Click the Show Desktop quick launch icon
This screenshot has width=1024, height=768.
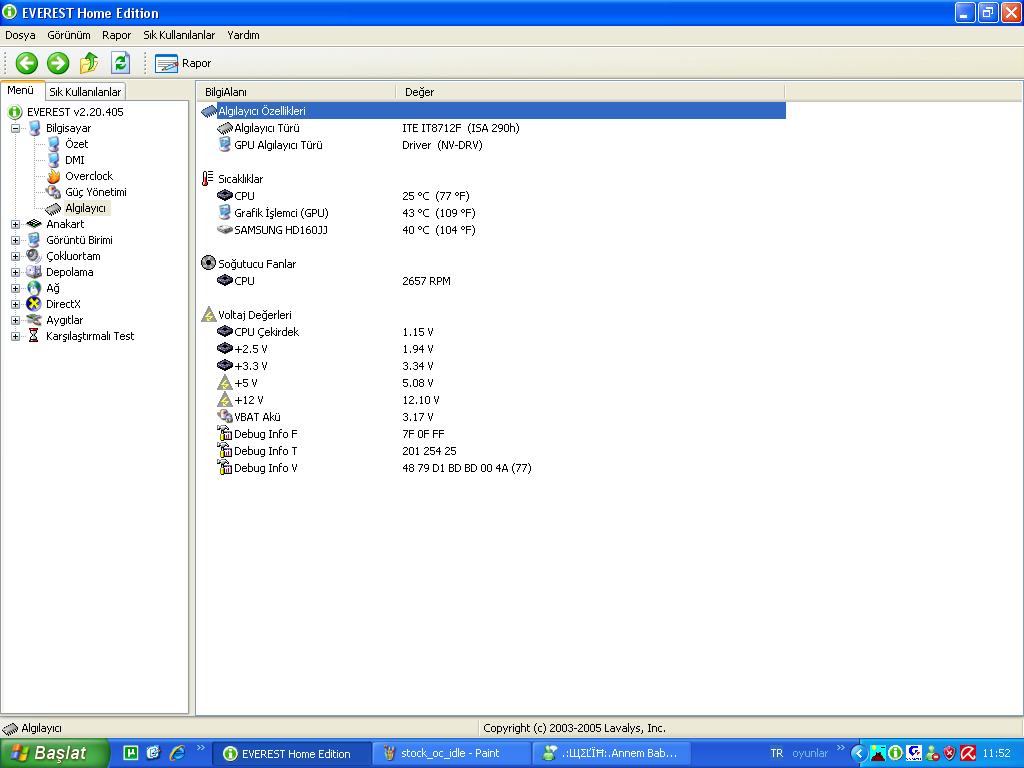[153, 753]
